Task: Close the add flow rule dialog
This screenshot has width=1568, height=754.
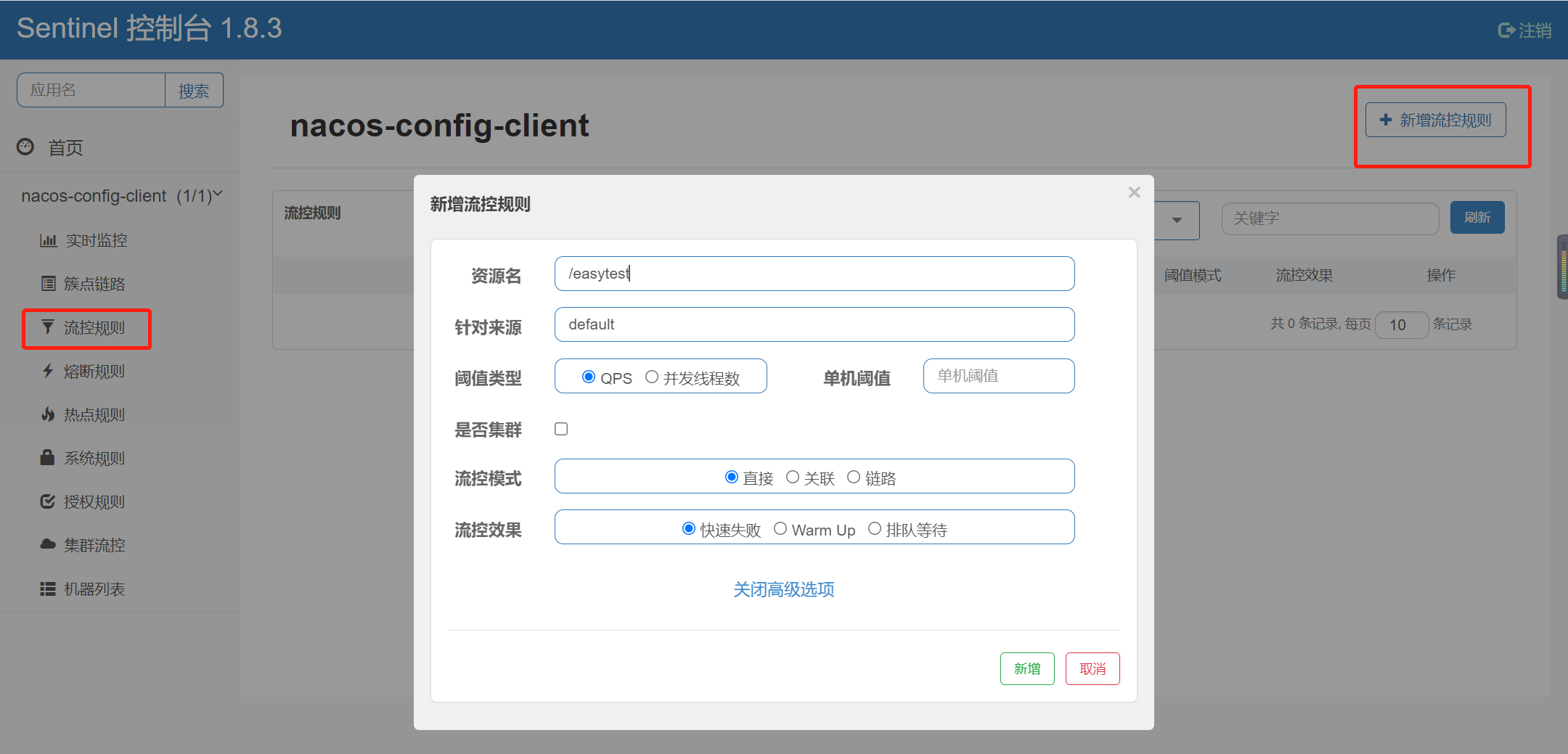Action: pyautogui.click(x=1135, y=192)
